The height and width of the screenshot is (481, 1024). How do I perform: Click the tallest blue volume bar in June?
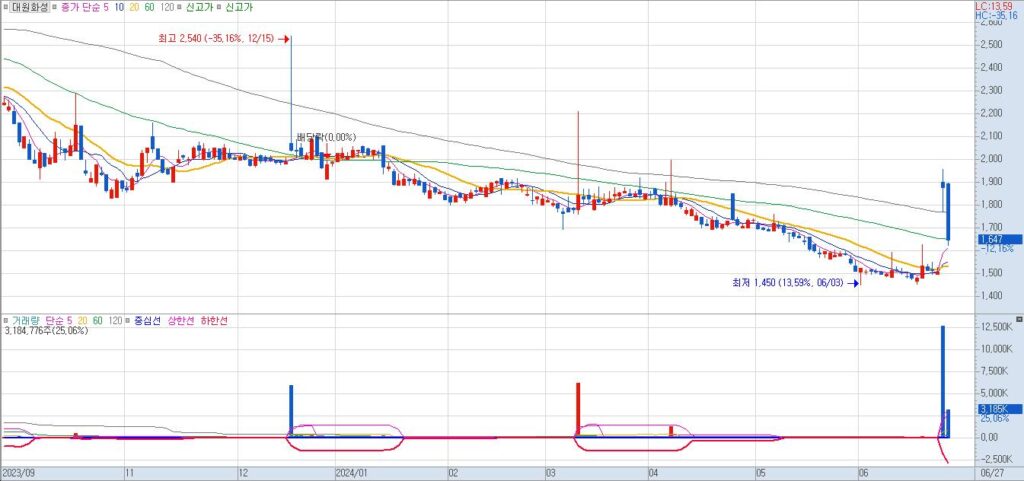pos(943,382)
